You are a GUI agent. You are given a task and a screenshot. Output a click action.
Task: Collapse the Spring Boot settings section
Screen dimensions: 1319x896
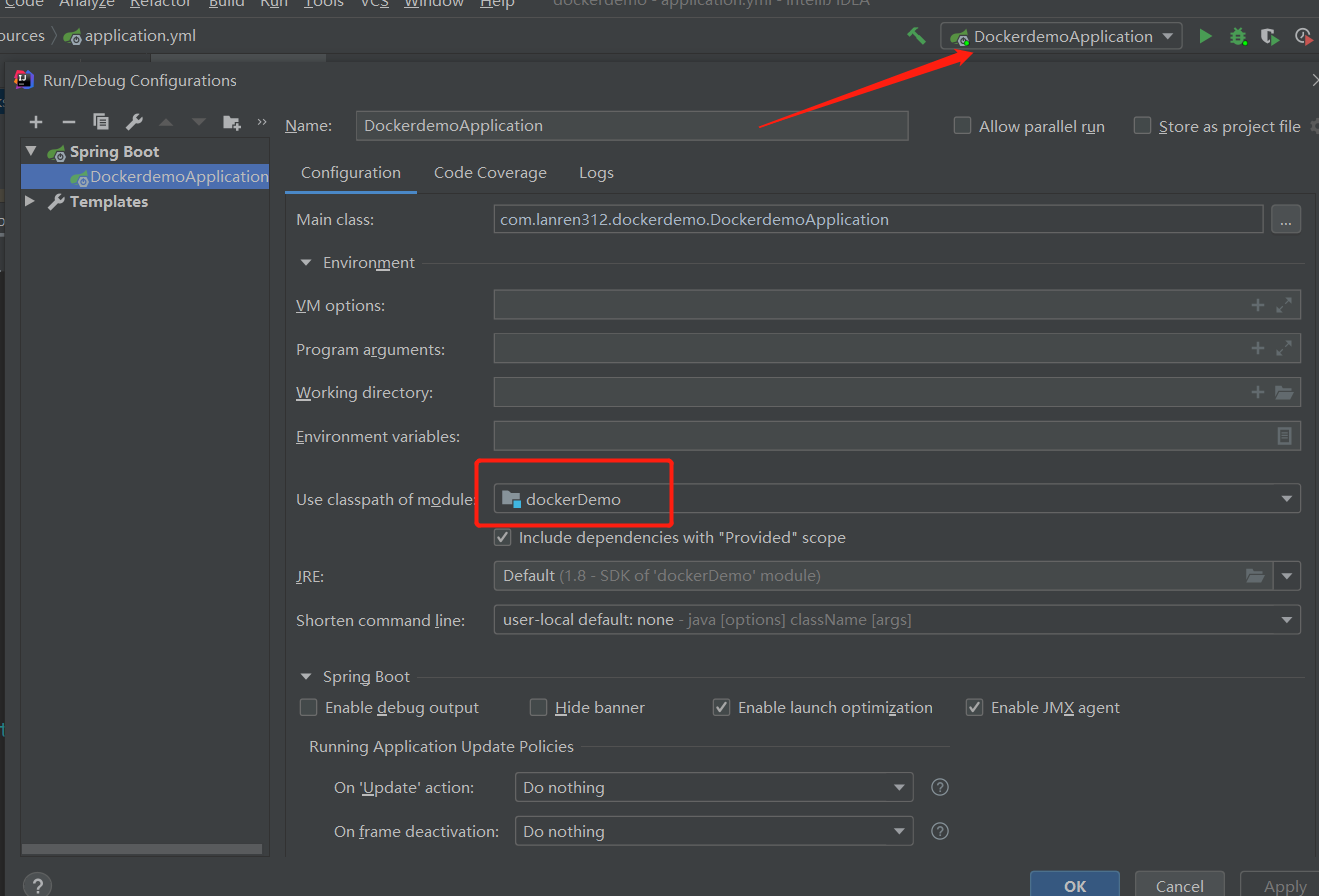pyautogui.click(x=306, y=677)
